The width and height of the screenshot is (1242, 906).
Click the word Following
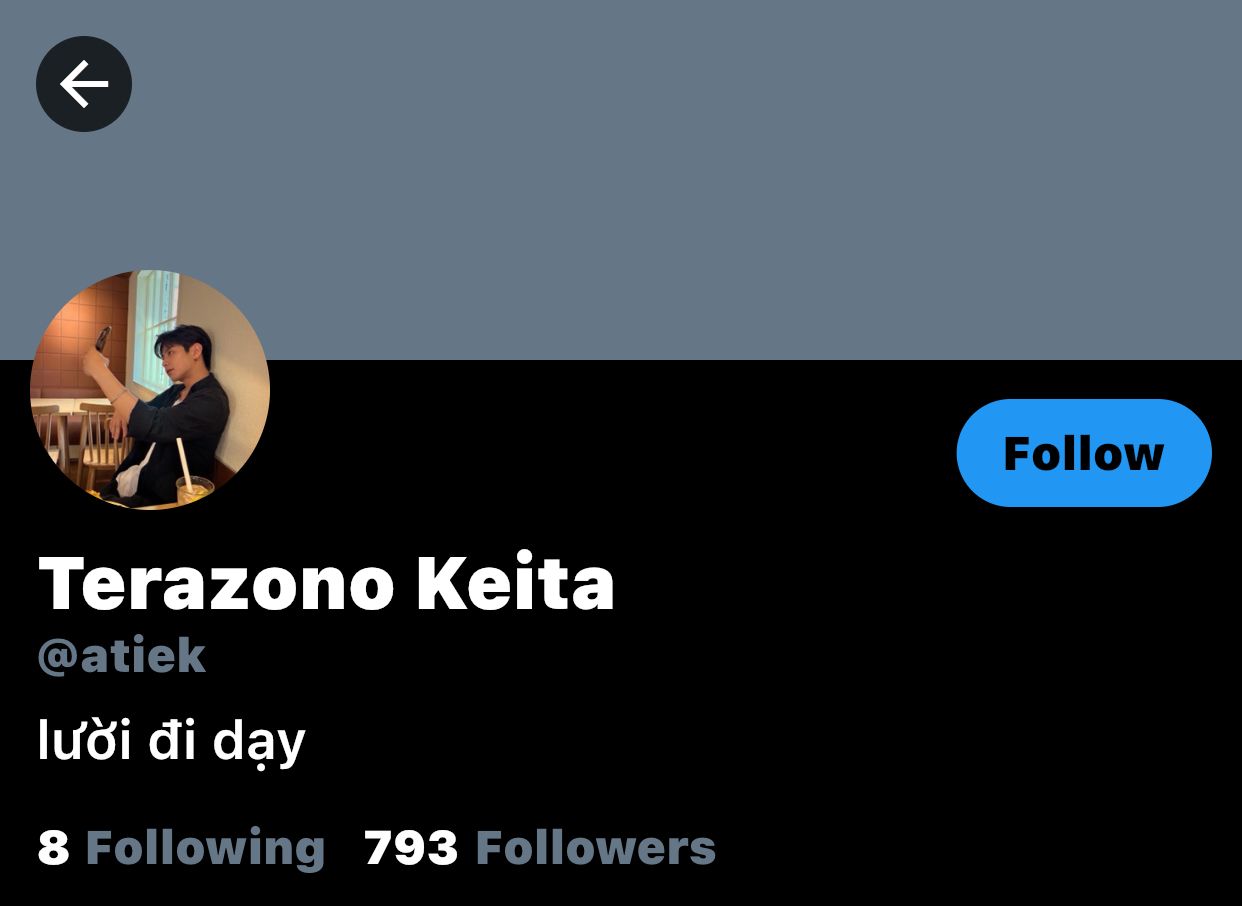coord(206,848)
